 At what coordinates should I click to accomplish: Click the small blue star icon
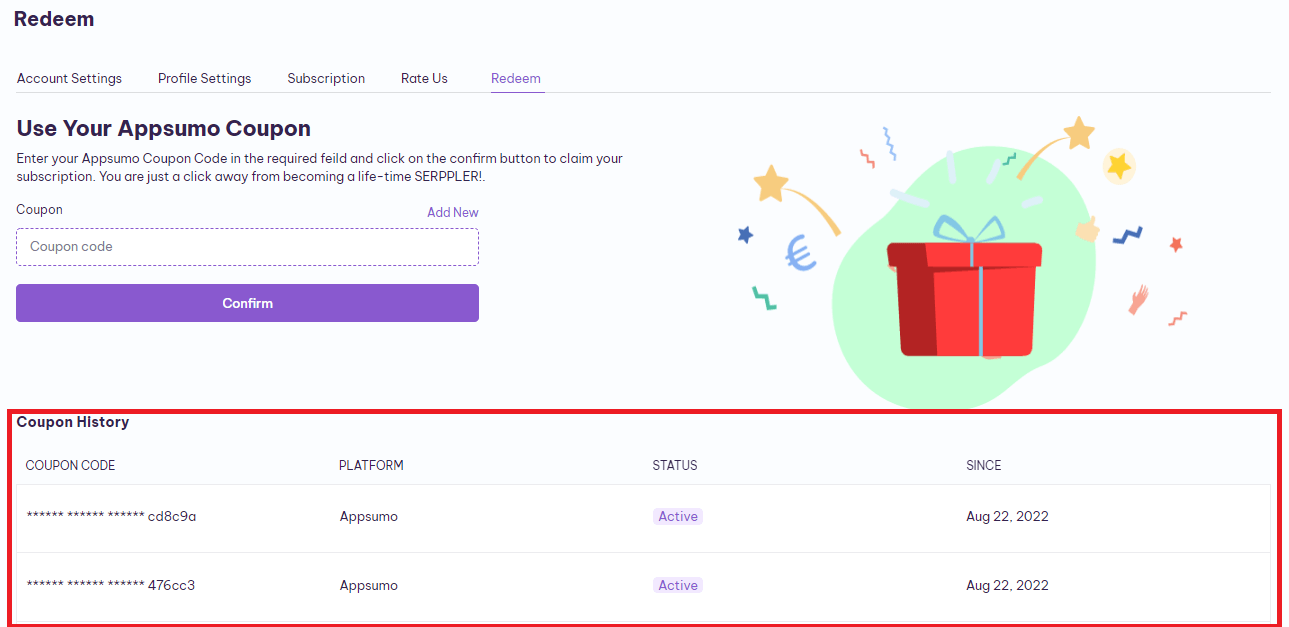[745, 235]
